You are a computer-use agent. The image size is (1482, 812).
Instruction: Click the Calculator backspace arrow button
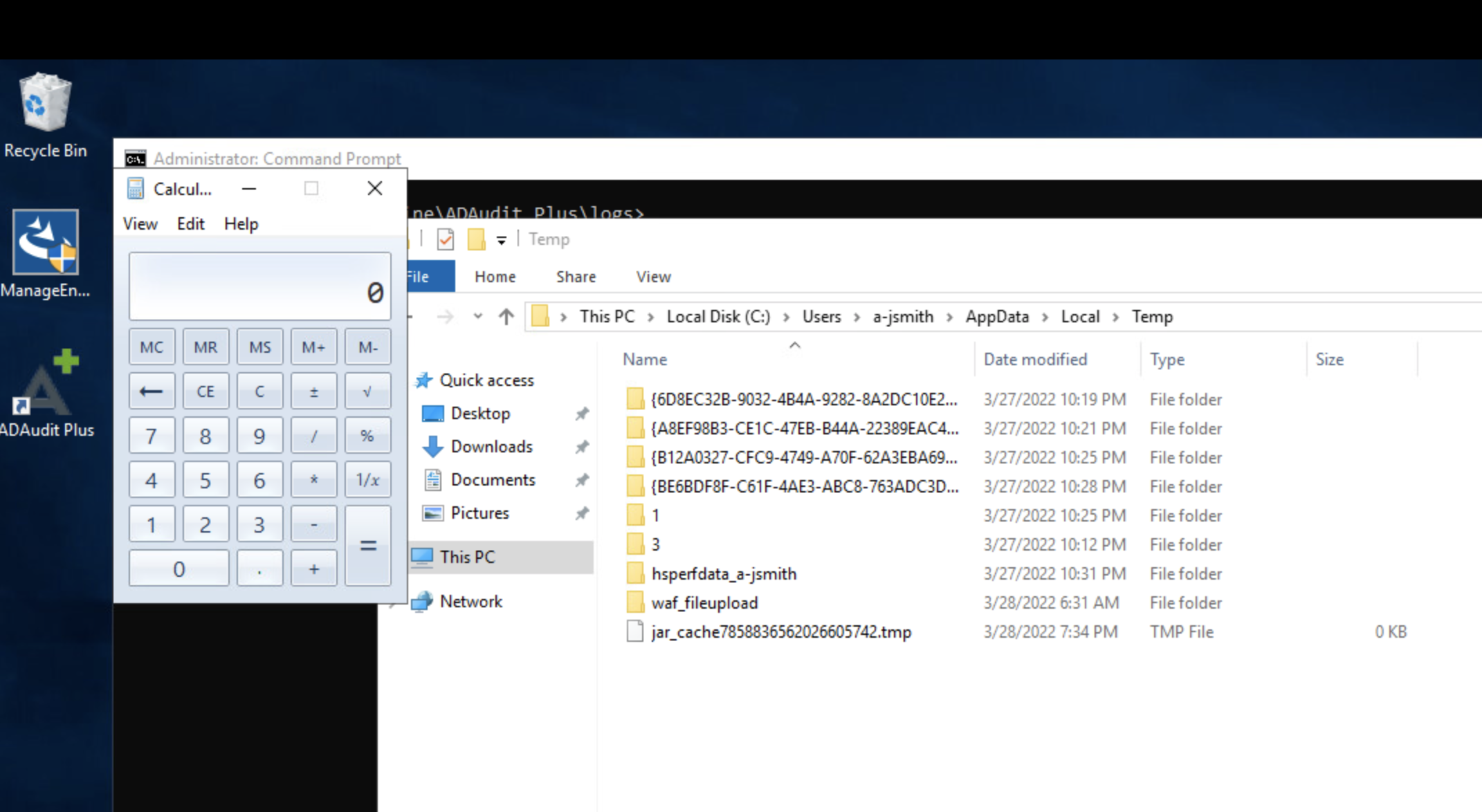[152, 391]
